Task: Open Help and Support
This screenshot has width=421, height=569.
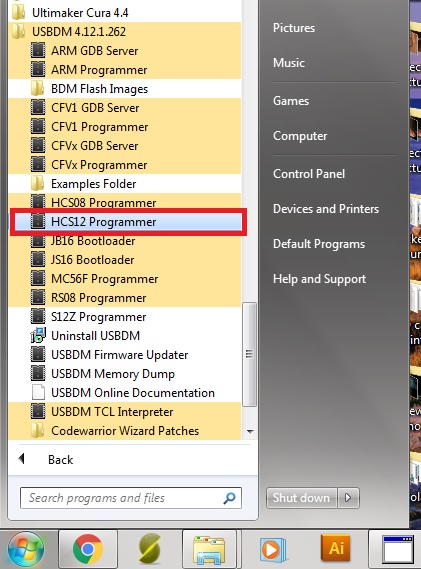Action: click(319, 279)
